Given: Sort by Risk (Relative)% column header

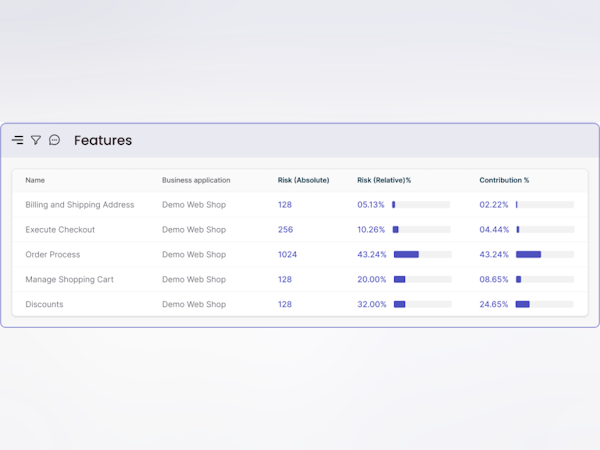Looking at the screenshot, I should click(x=384, y=180).
